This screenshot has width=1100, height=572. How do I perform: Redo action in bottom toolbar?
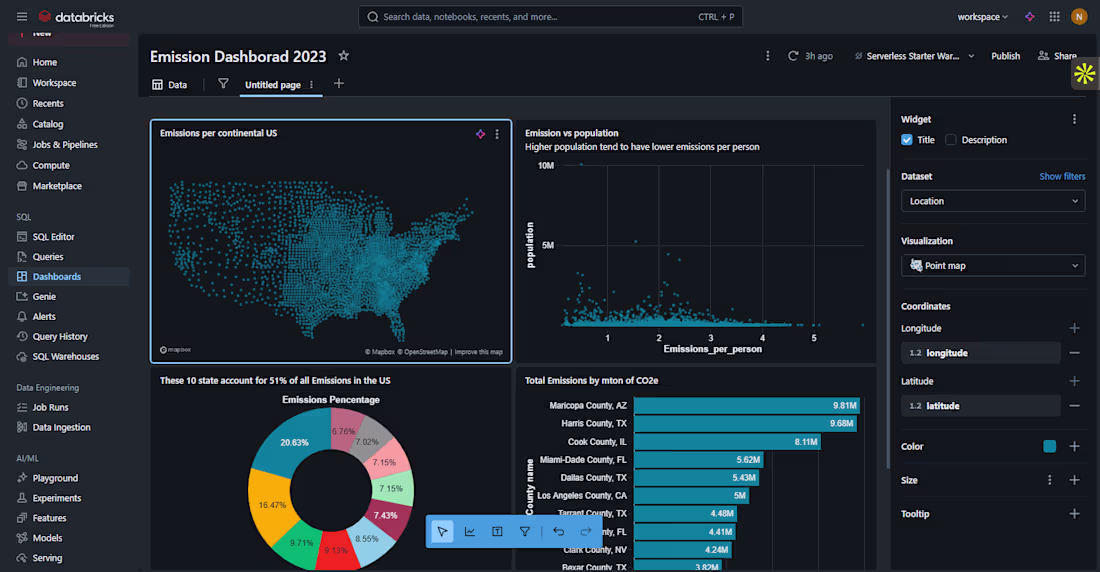pyautogui.click(x=586, y=531)
